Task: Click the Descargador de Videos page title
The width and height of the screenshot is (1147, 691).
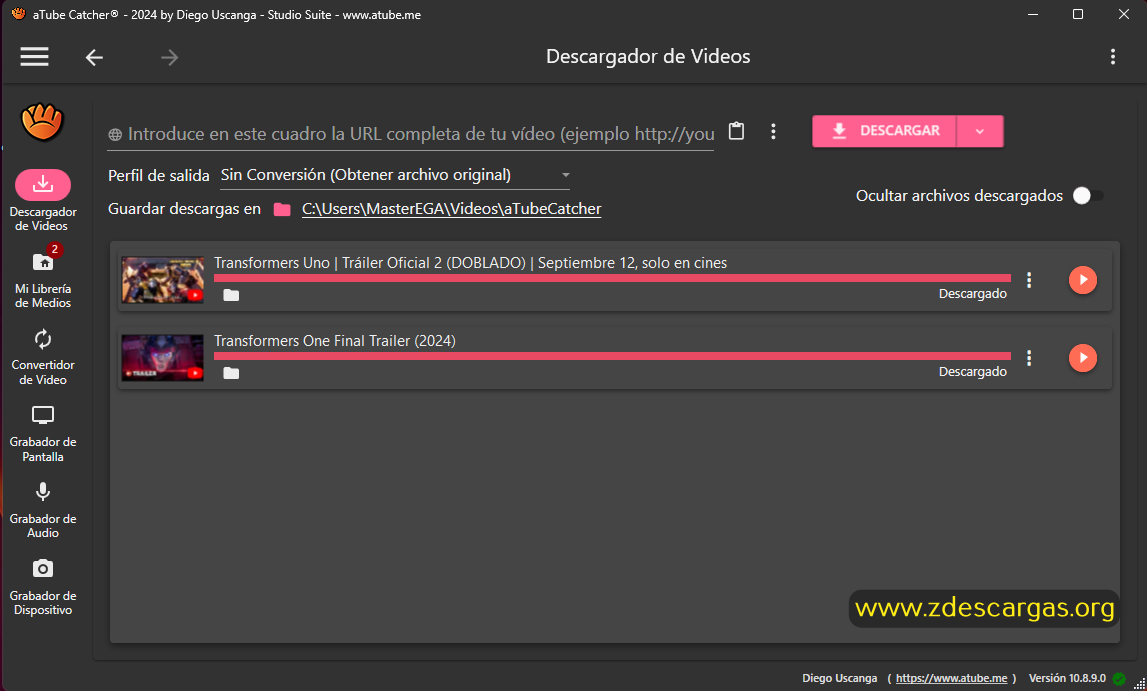Action: 648,57
